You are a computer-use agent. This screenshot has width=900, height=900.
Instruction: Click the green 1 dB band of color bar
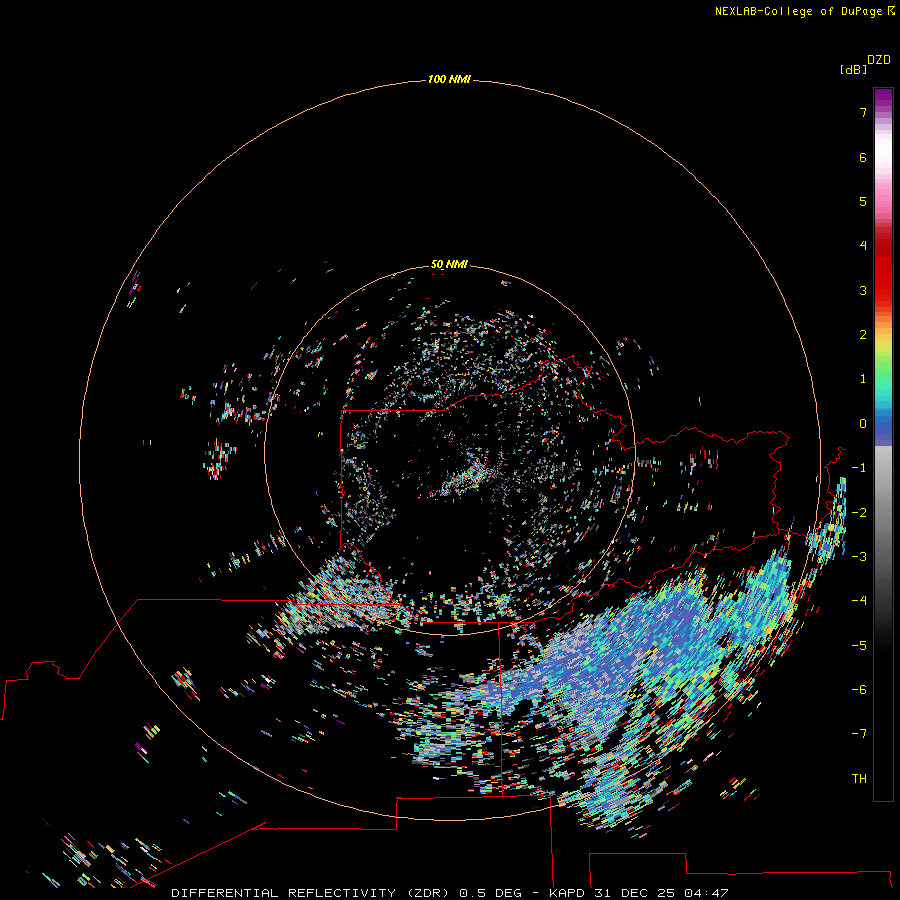[x=883, y=374]
